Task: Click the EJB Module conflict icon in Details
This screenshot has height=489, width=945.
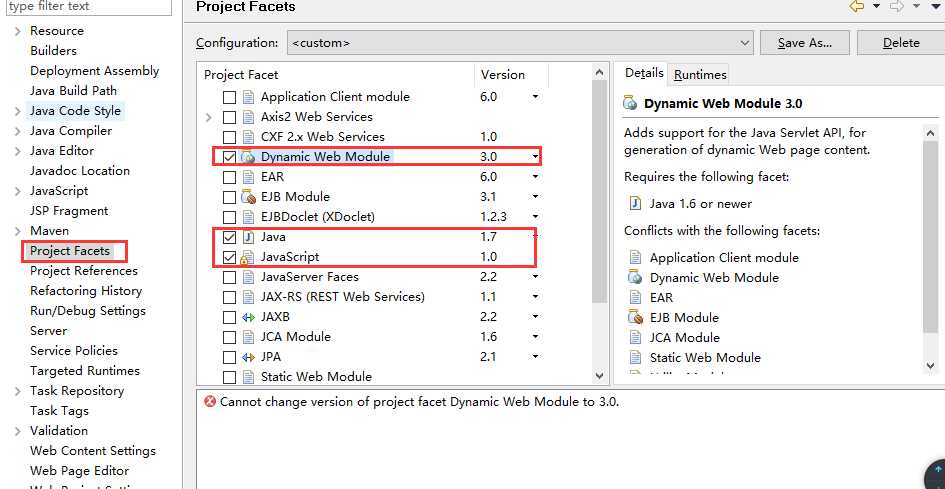Action: point(635,317)
